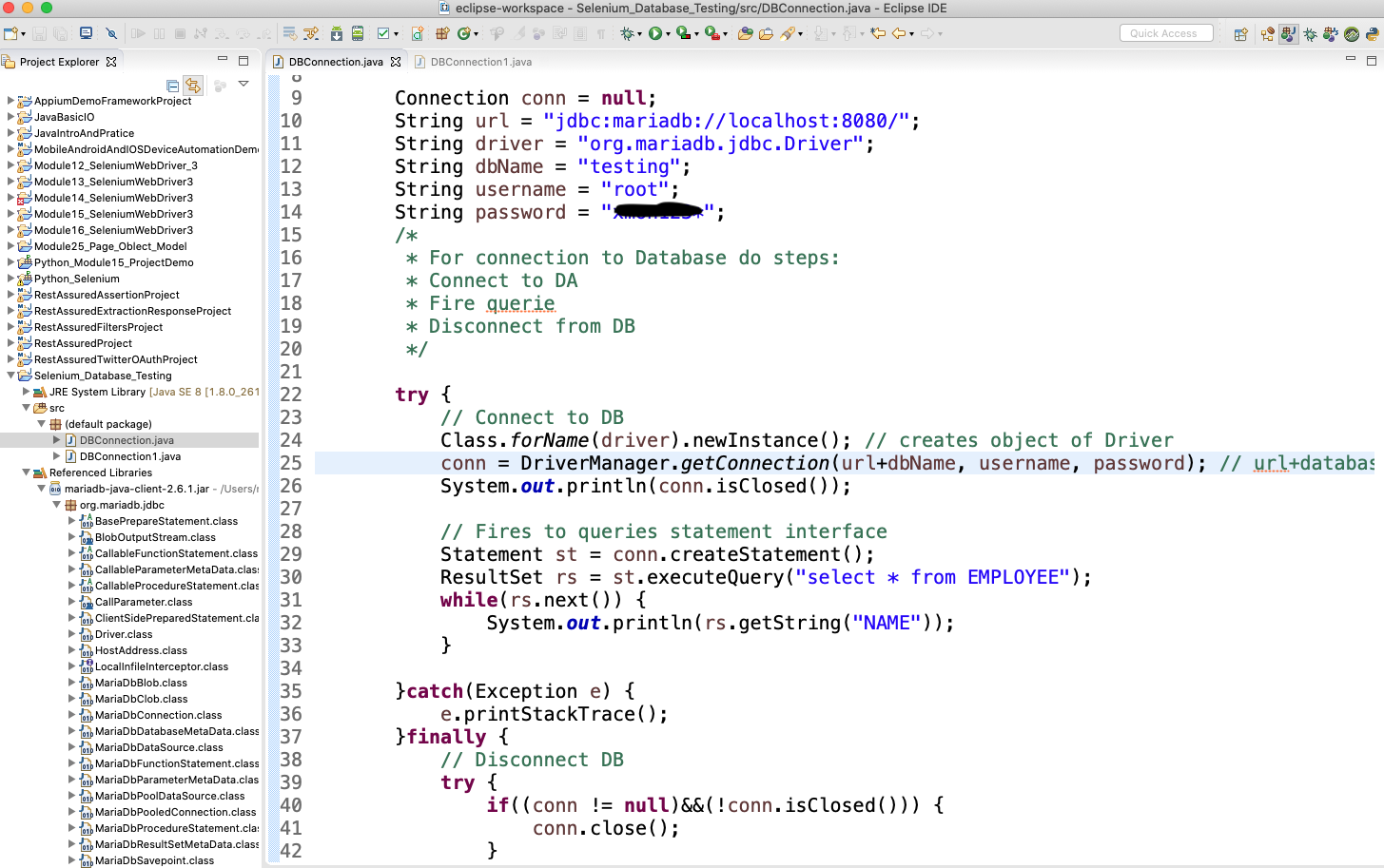Image resolution: width=1384 pixels, height=868 pixels.
Task: Click the Search flashlight icon
Action: (788, 33)
